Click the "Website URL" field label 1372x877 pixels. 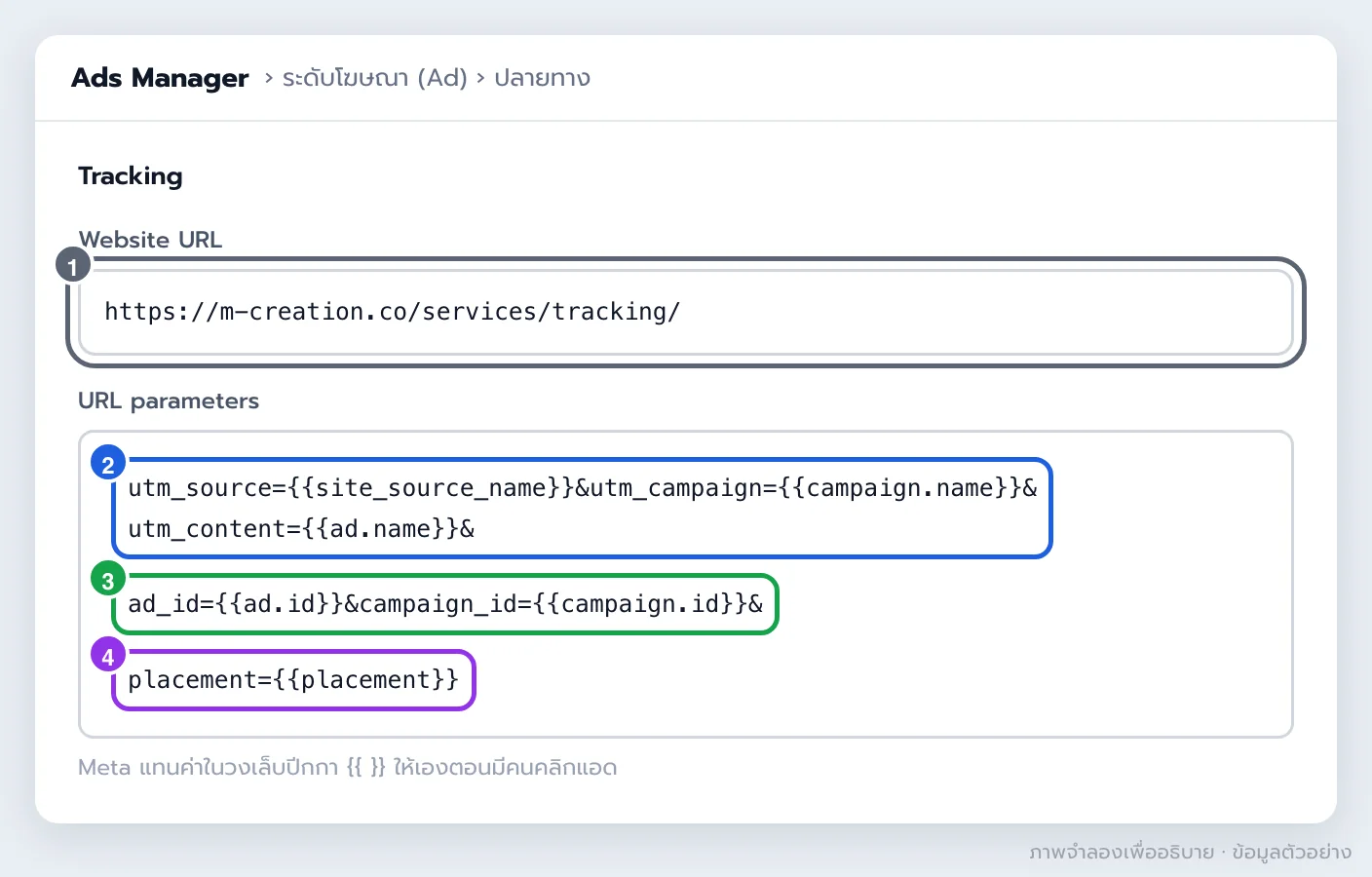pyautogui.click(x=150, y=240)
